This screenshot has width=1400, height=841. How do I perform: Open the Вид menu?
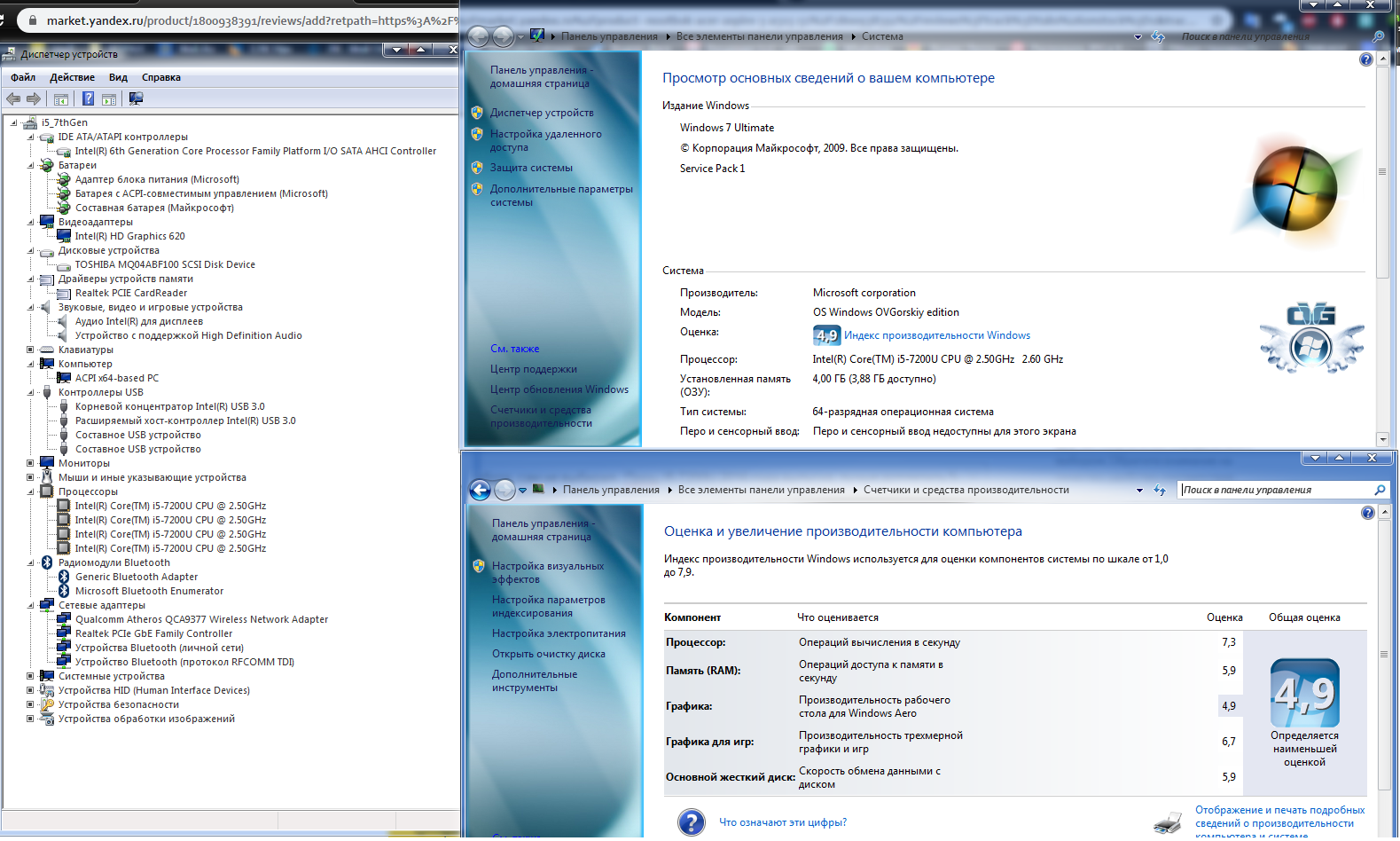point(118,77)
